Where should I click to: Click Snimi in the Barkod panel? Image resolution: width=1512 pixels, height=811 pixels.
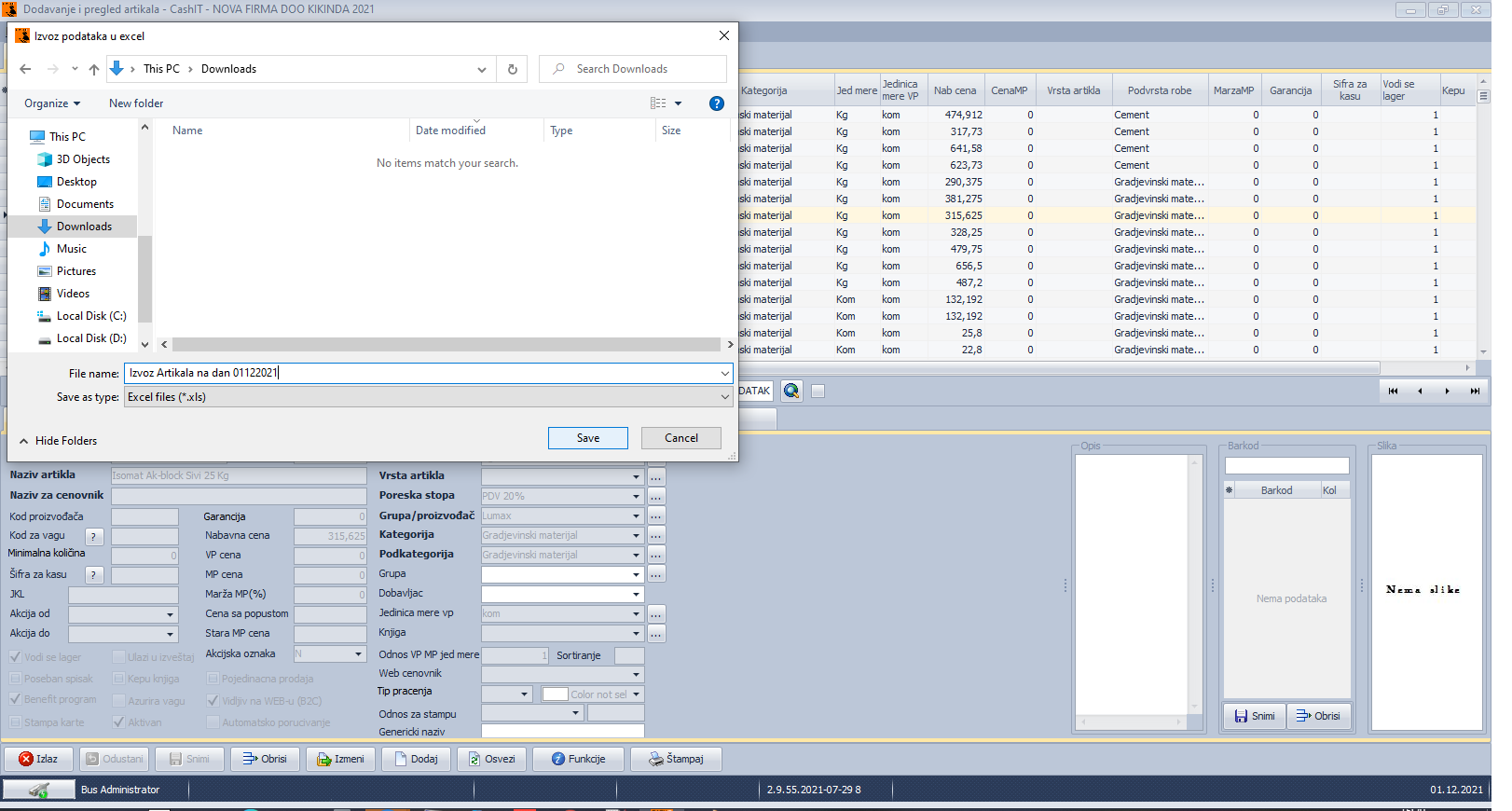1254,716
